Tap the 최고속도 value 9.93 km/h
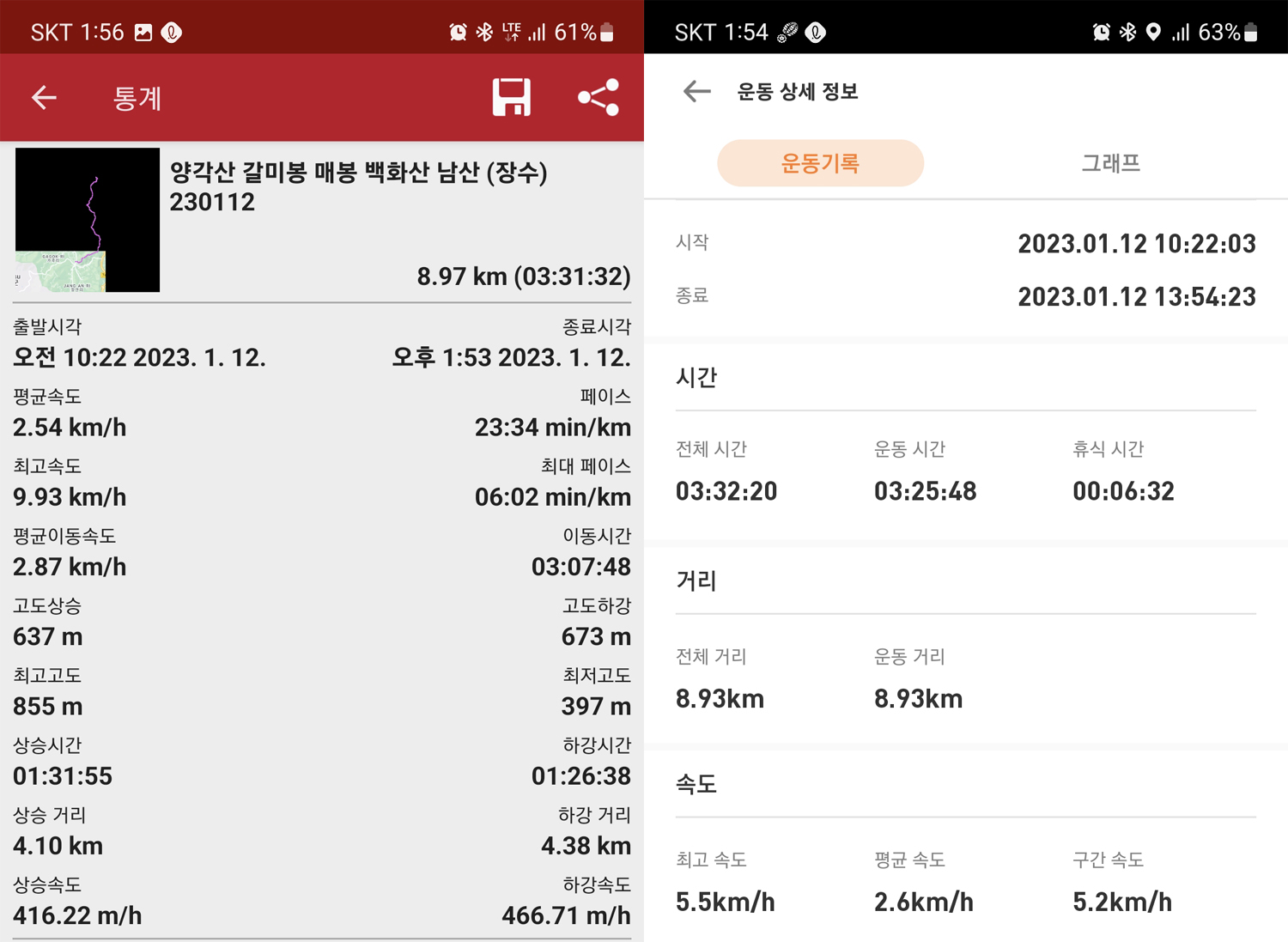Viewport: 1288px width, 942px height. (x=70, y=496)
